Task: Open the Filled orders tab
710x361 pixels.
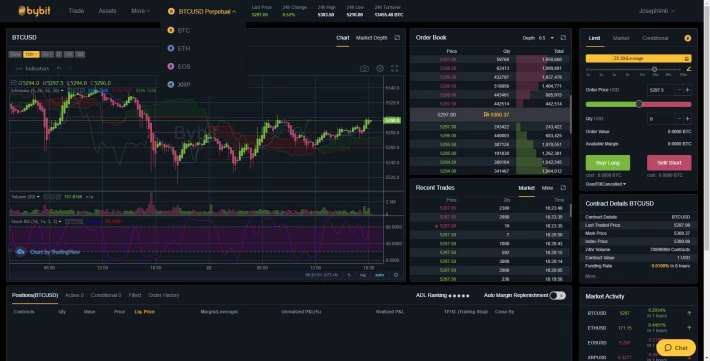Action: [134, 295]
